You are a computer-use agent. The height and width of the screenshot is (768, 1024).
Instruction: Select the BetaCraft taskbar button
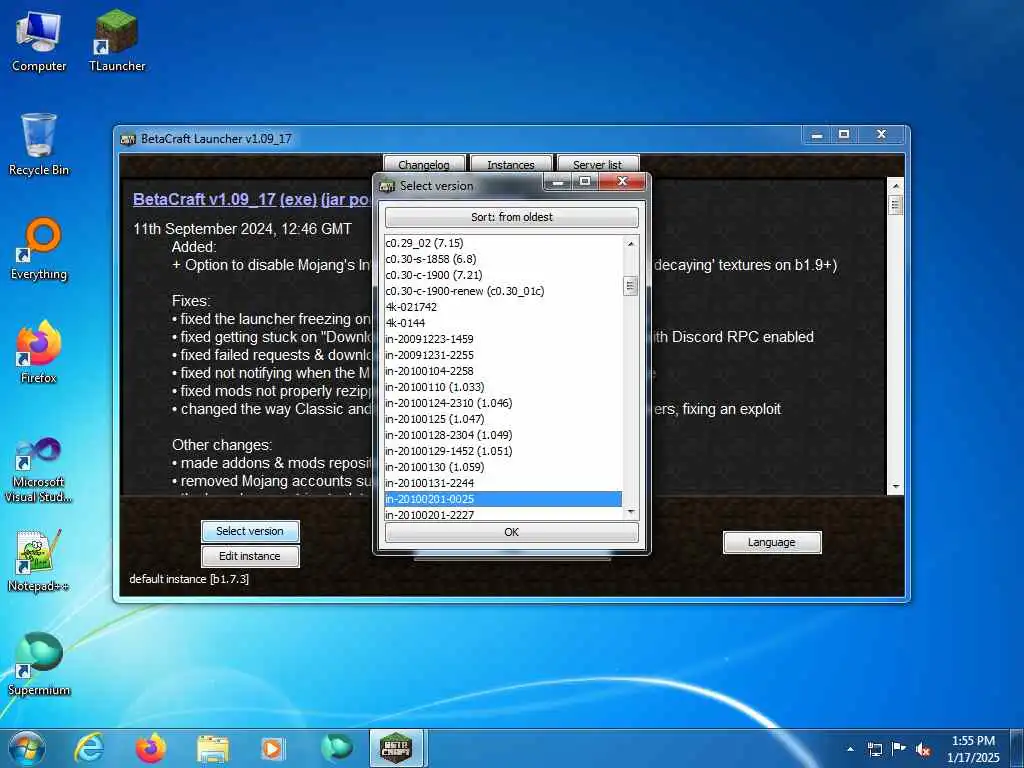coord(396,748)
